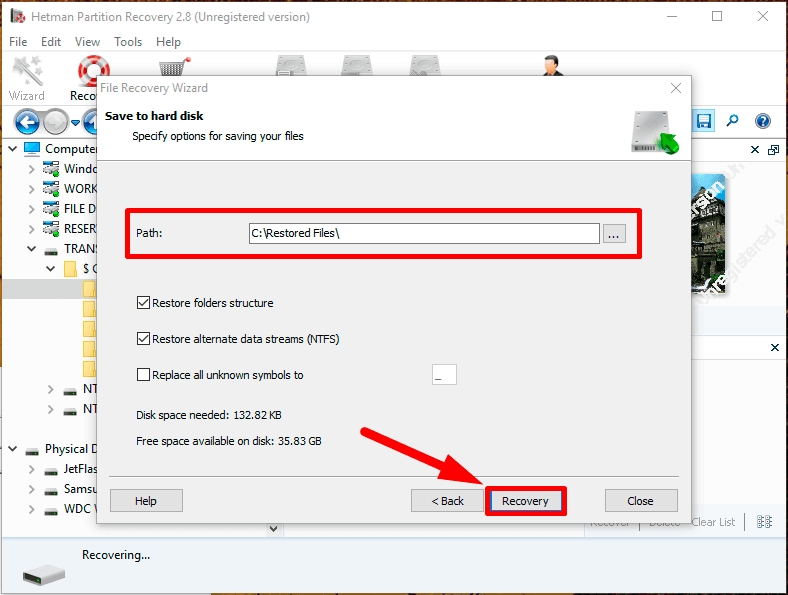This screenshot has height=595, width=788.
Task: Click the shopping basket toolbar icon
Action: point(174,66)
